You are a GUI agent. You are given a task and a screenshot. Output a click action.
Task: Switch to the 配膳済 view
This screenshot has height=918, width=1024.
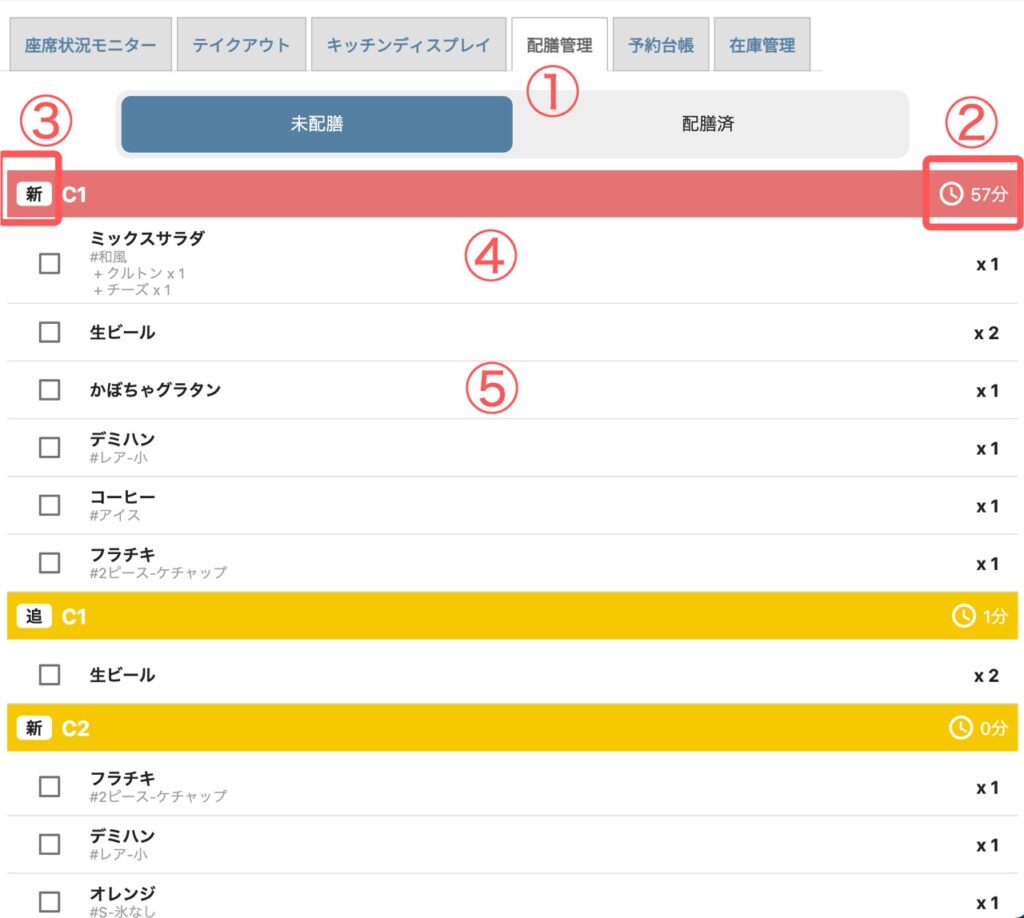(709, 125)
